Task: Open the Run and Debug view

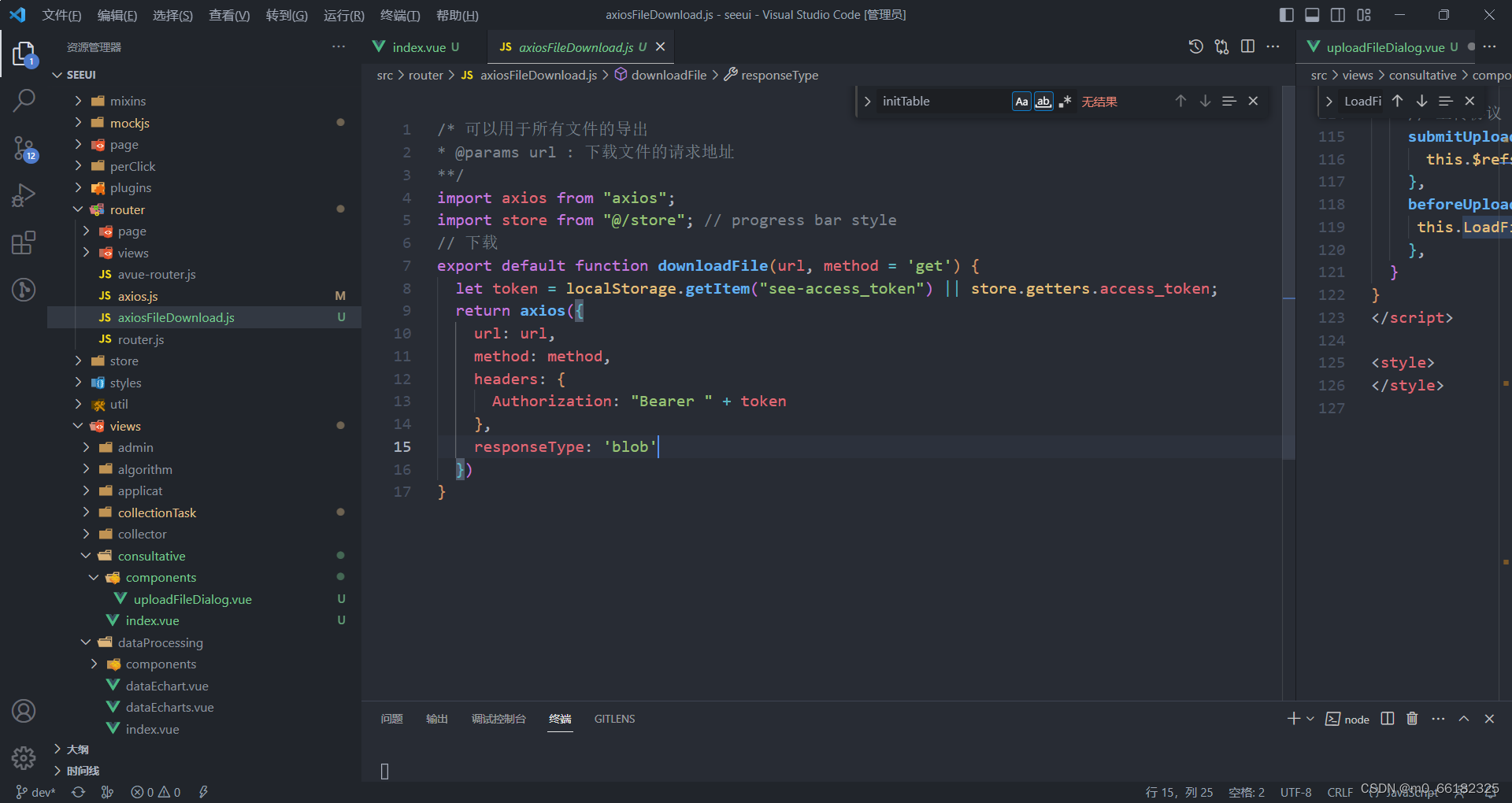Action: click(x=24, y=194)
